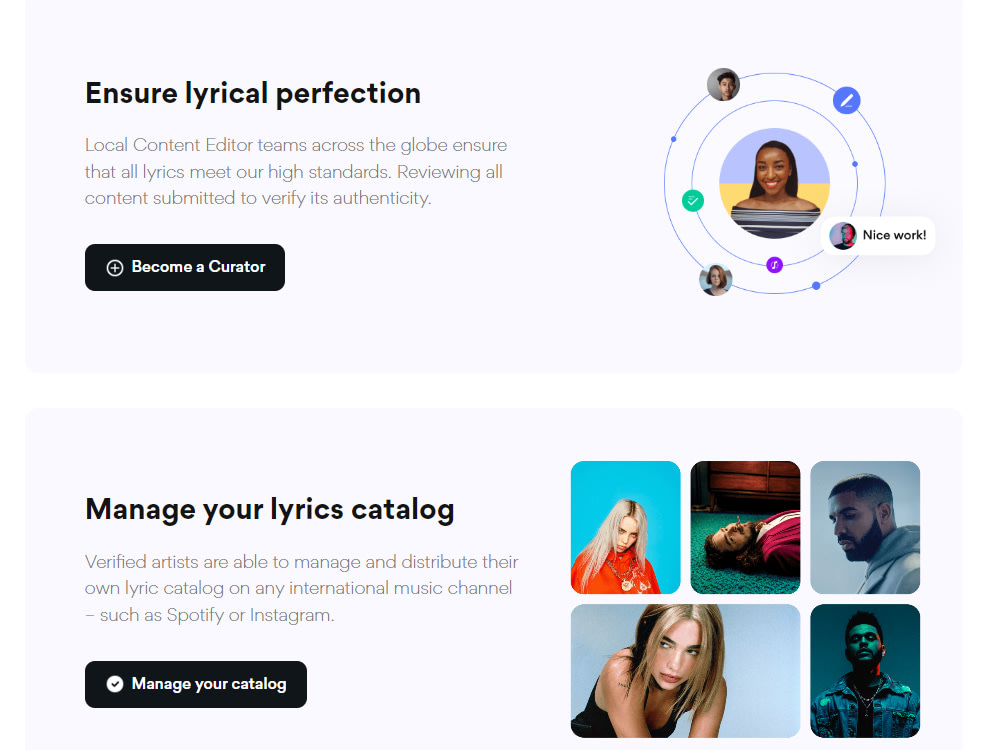Open The Weeknd photo thumbnail
1000x750 pixels.
coord(864,670)
